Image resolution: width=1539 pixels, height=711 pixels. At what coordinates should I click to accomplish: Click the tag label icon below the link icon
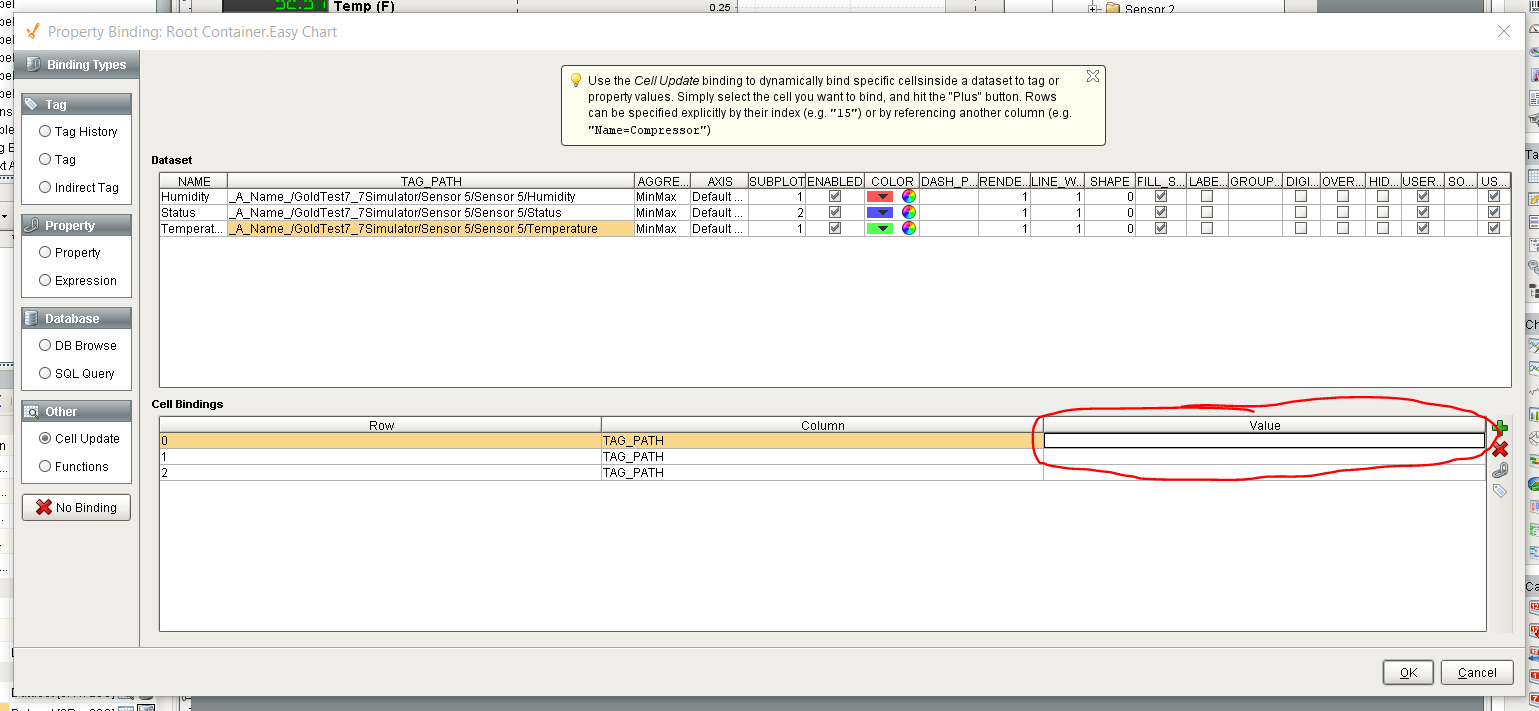[1500, 489]
